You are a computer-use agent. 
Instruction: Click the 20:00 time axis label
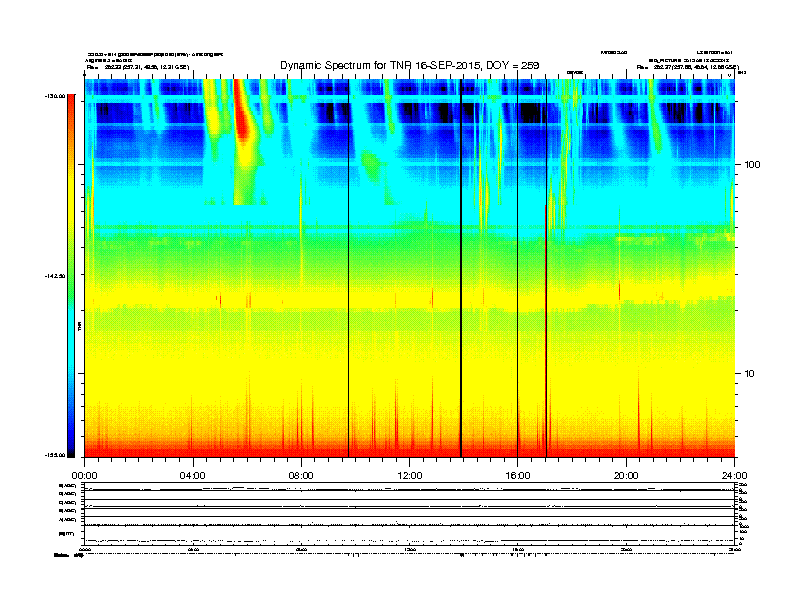click(x=626, y=476)
